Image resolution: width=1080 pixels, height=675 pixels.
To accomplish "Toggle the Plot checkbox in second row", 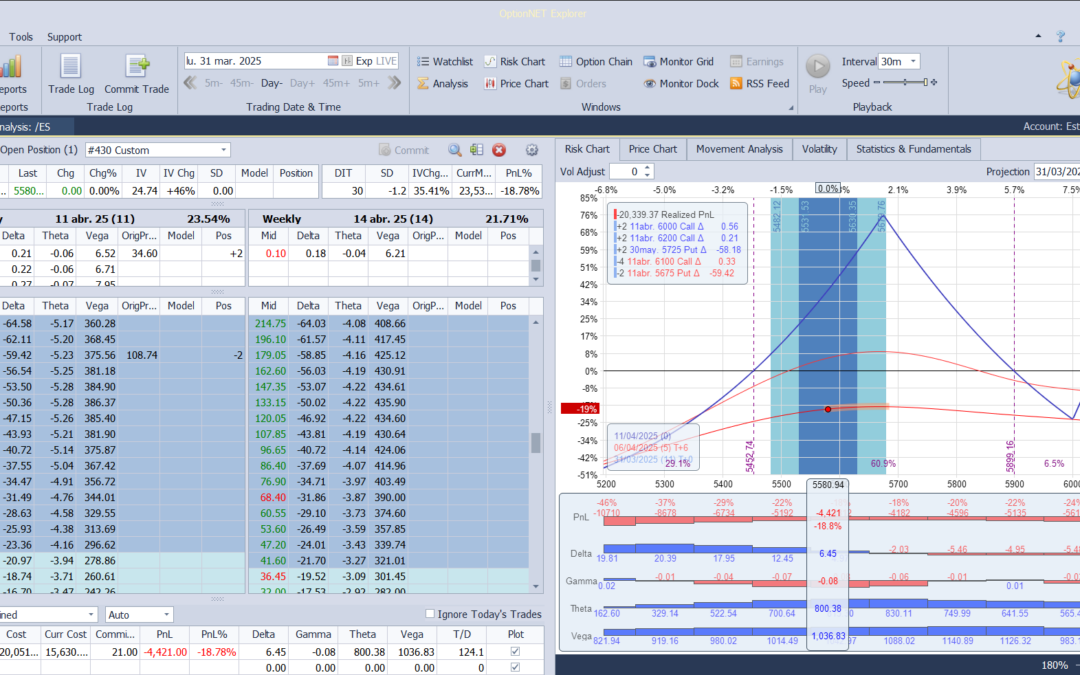I will pos(516,667).
